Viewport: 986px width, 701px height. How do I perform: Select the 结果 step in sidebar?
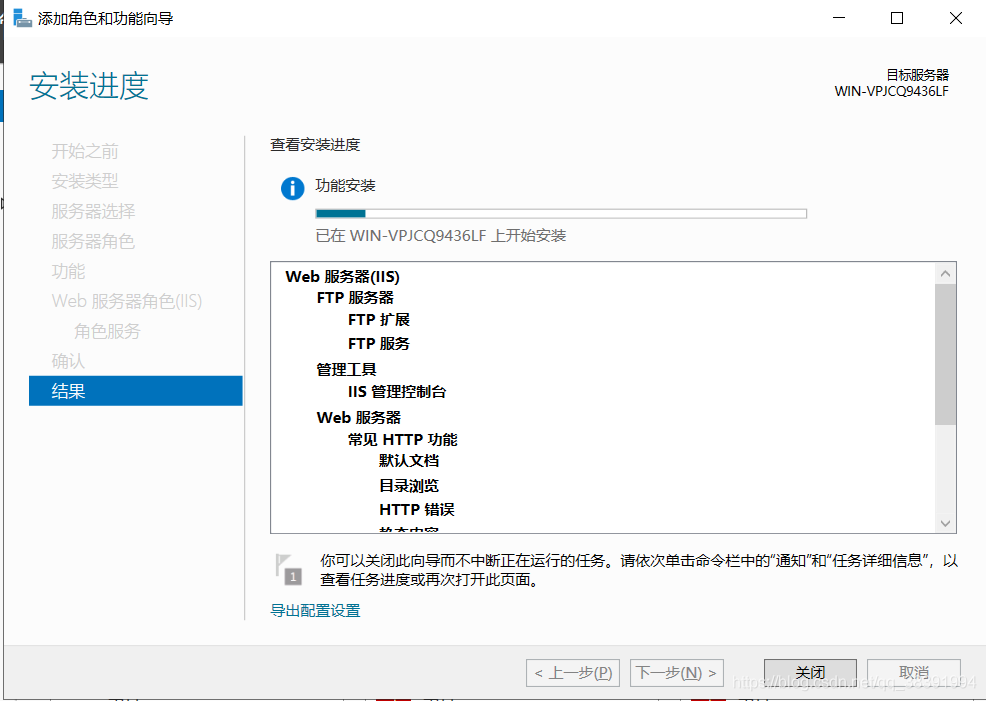pyautogui.click(x=136, y=391)
